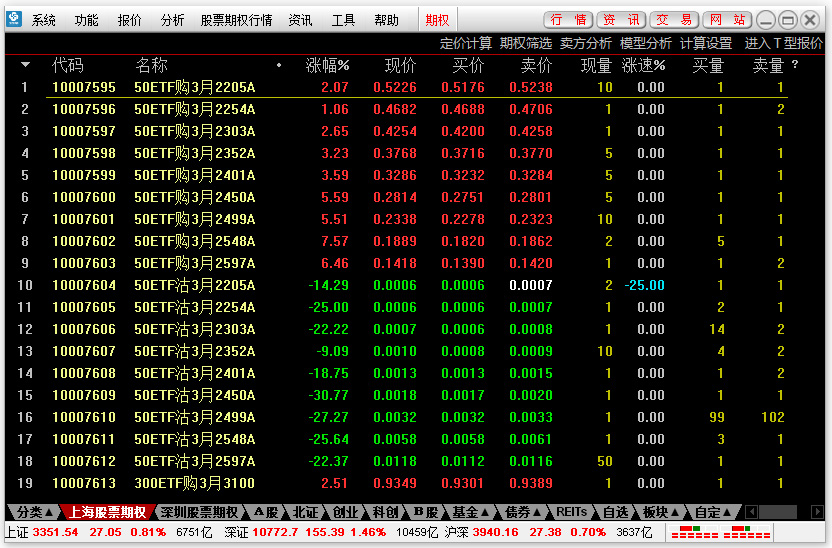Open the 股票期权行情 menu
The image size is (832, 548).
236,20
